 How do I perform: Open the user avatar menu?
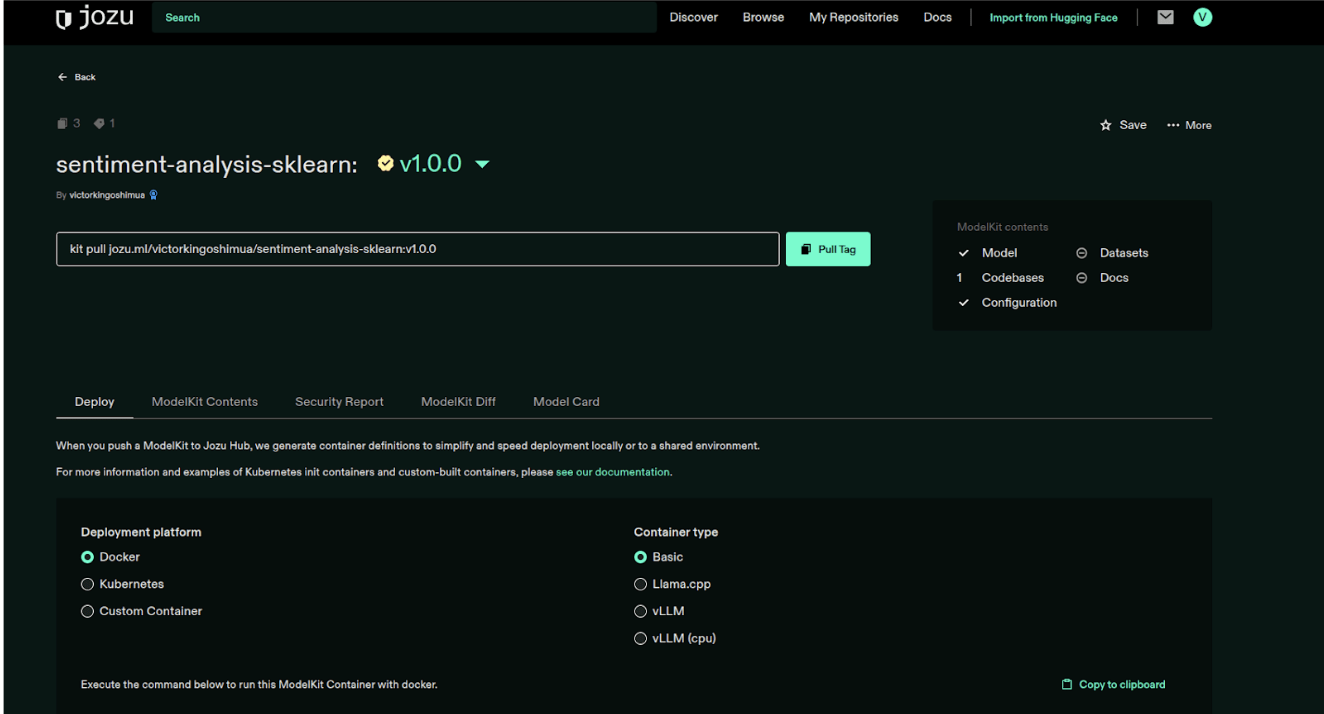pos(1203,17)
